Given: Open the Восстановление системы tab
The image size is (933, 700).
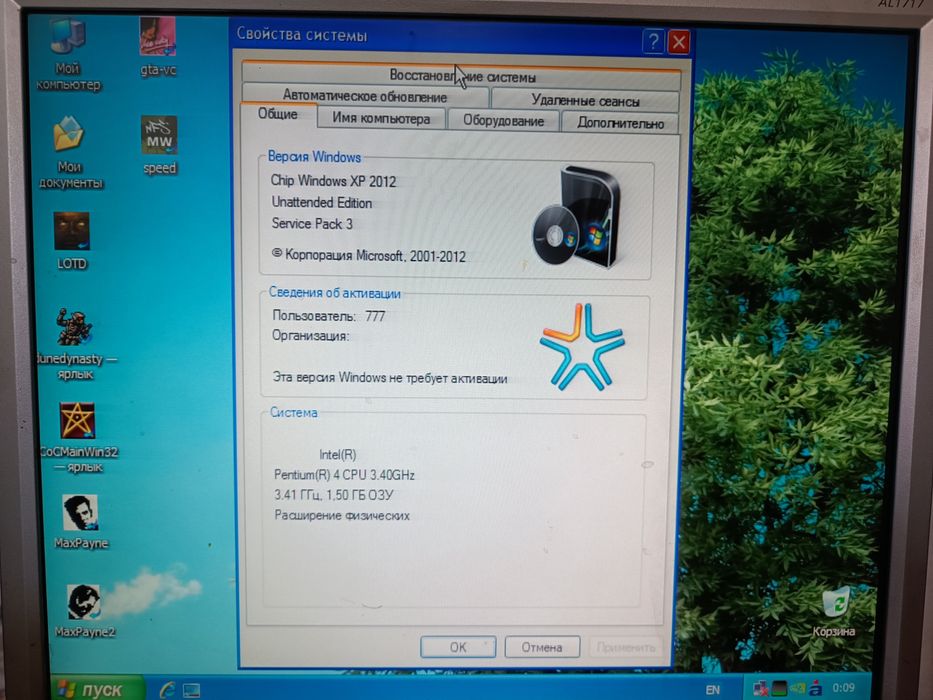Looking at the screenshot, I should click(462, 76).
